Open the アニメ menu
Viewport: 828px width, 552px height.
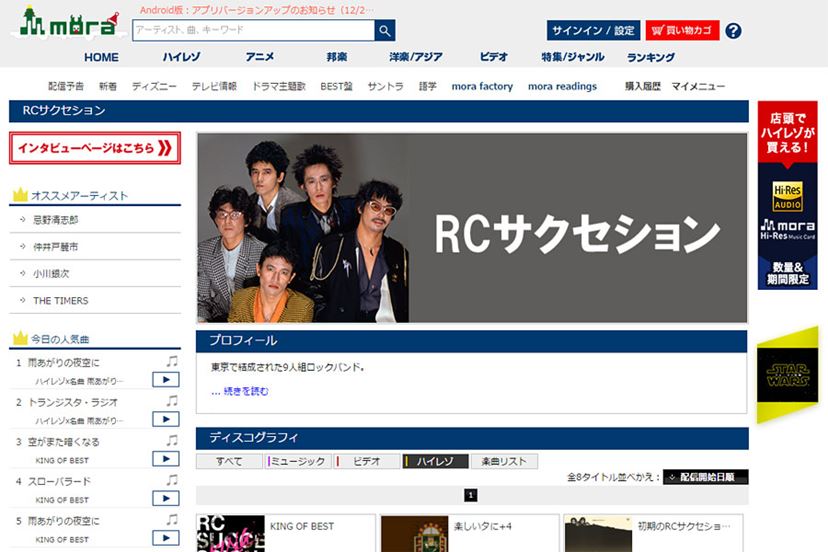[x=259, y=57]
